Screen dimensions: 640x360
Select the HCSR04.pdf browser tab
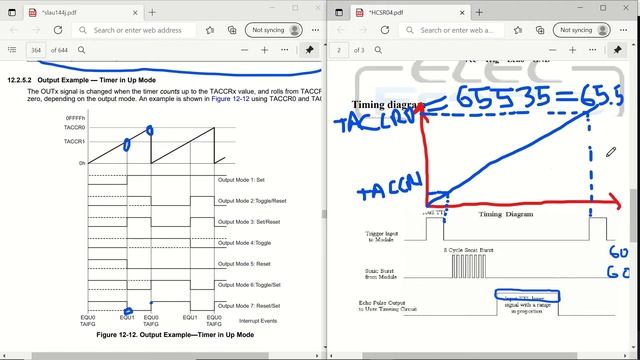[x=410, y=13]
